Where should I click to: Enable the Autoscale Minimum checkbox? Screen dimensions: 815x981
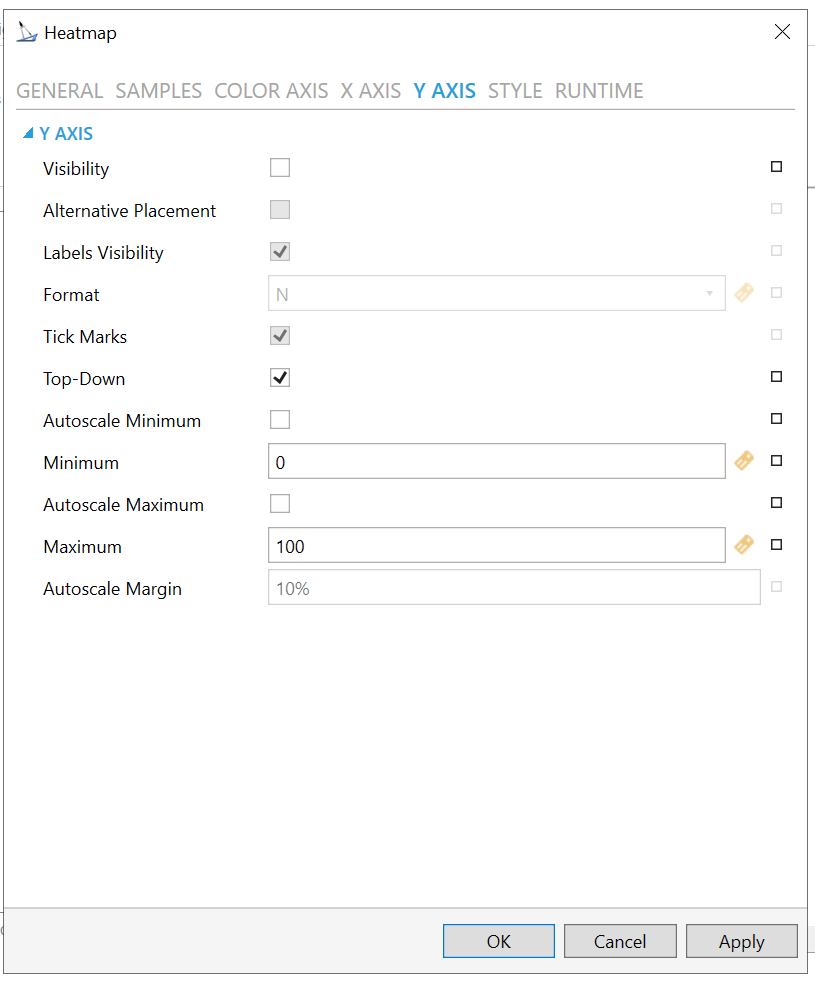(280, 420)
